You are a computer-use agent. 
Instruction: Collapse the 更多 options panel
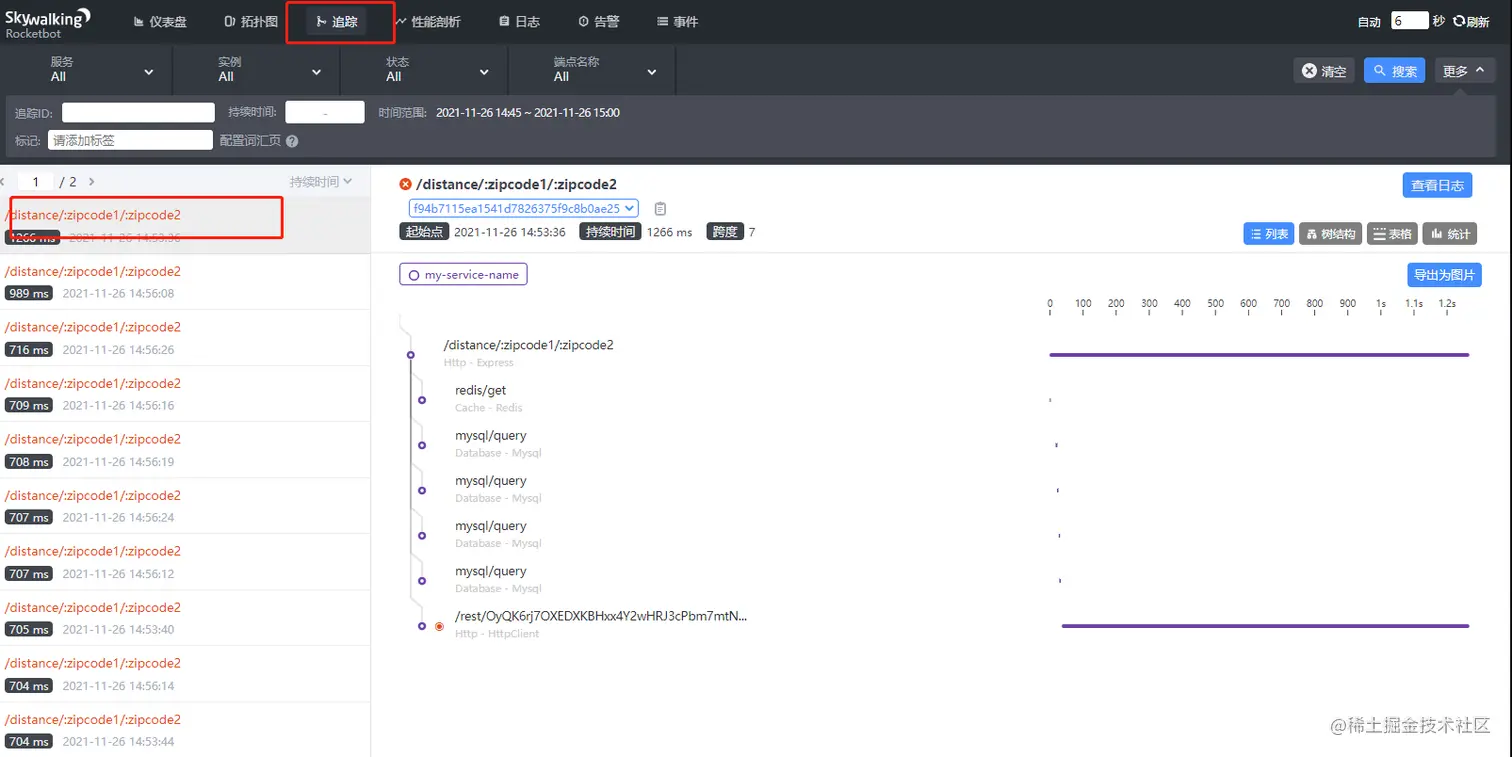[1464, 70]
